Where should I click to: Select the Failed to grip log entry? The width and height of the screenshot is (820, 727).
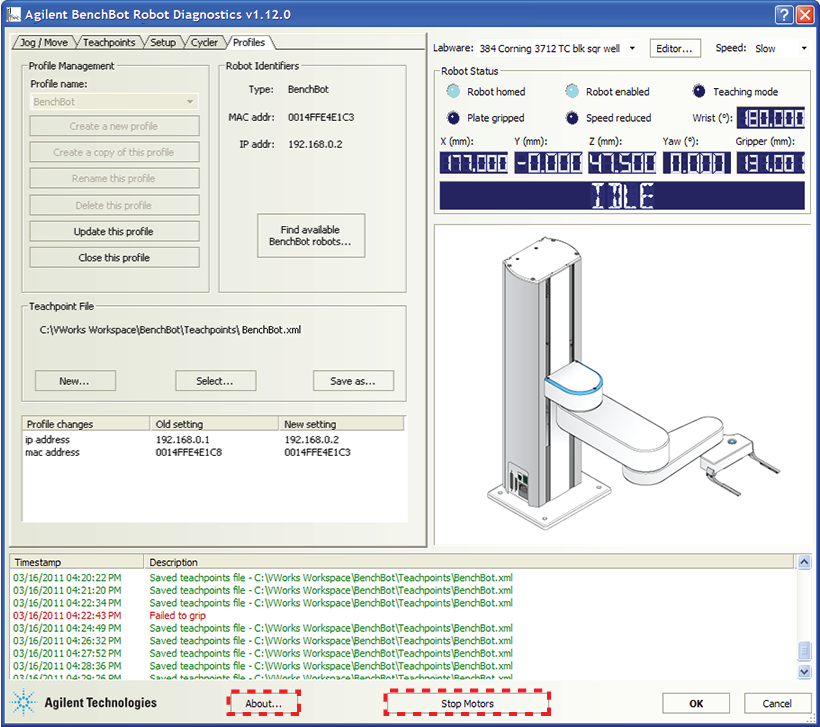click(x=179, y=615)
